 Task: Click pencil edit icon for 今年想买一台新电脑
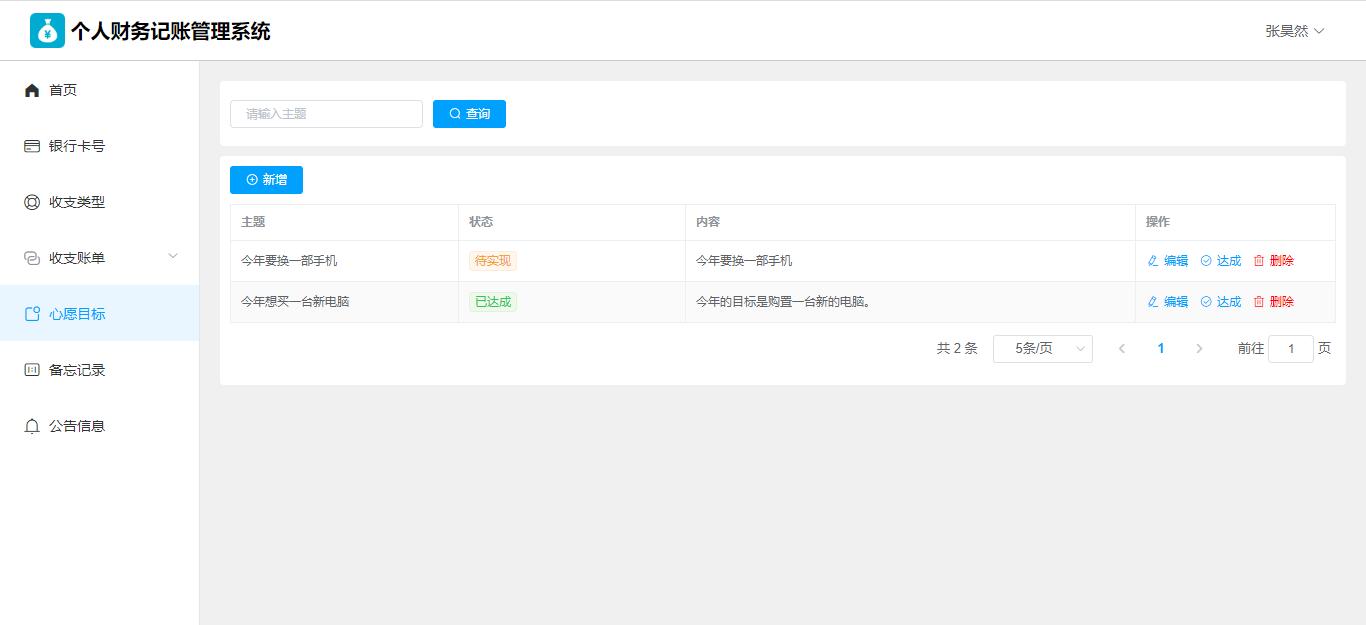tap(1153, 302)
